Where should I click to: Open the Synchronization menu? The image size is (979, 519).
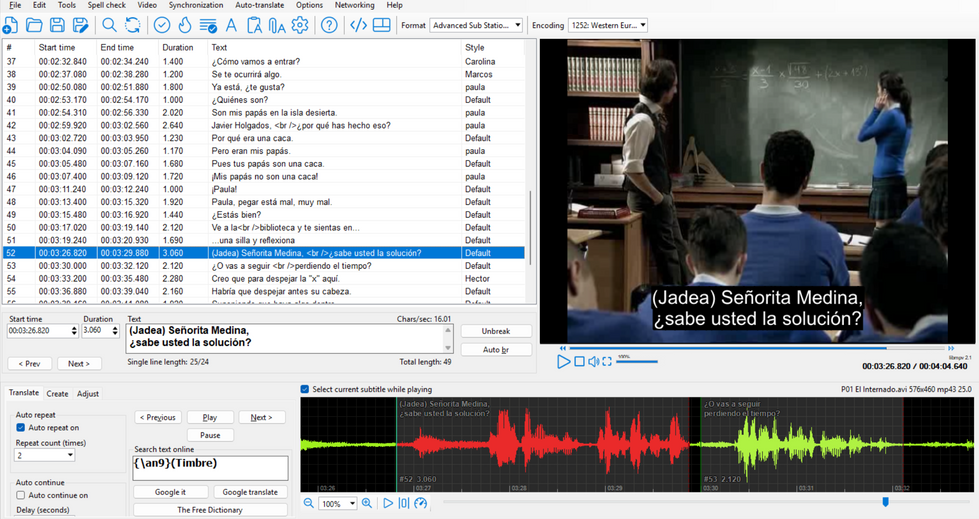[195, 5]
